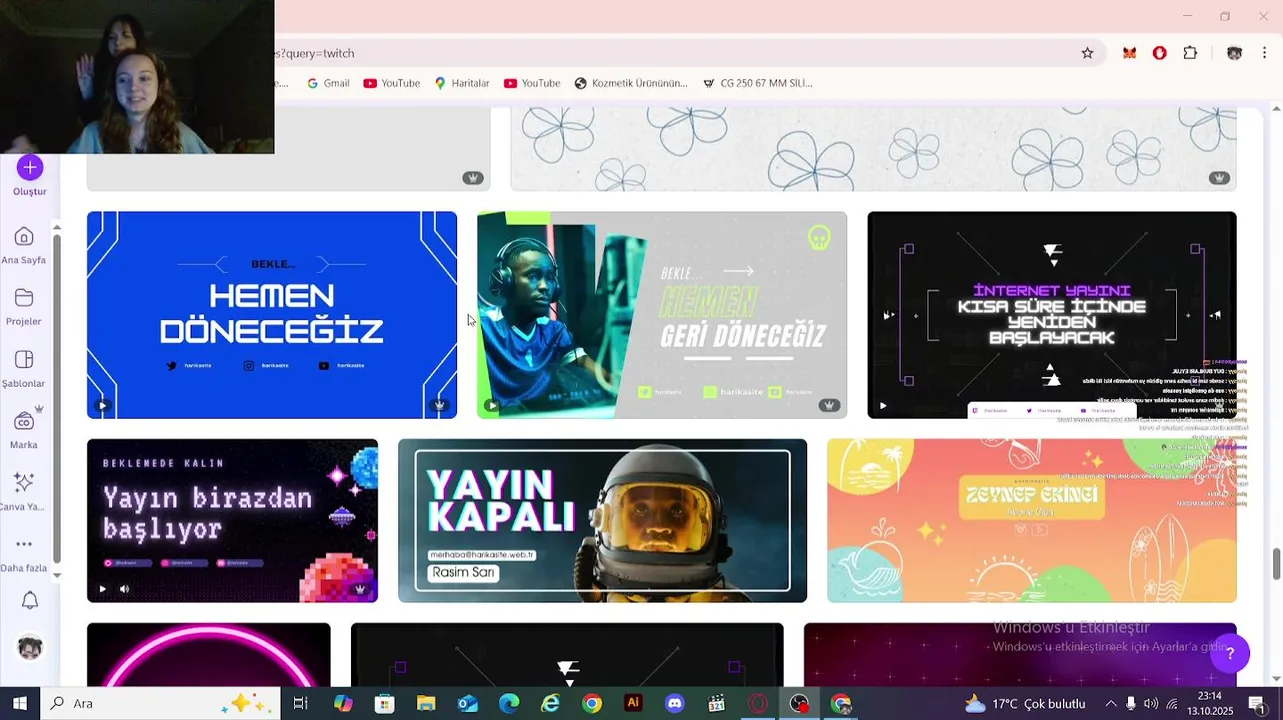Open the Hemen Döneceğiz blue template
Viewport: 1283px width, 720px height.
pos(272,314)
